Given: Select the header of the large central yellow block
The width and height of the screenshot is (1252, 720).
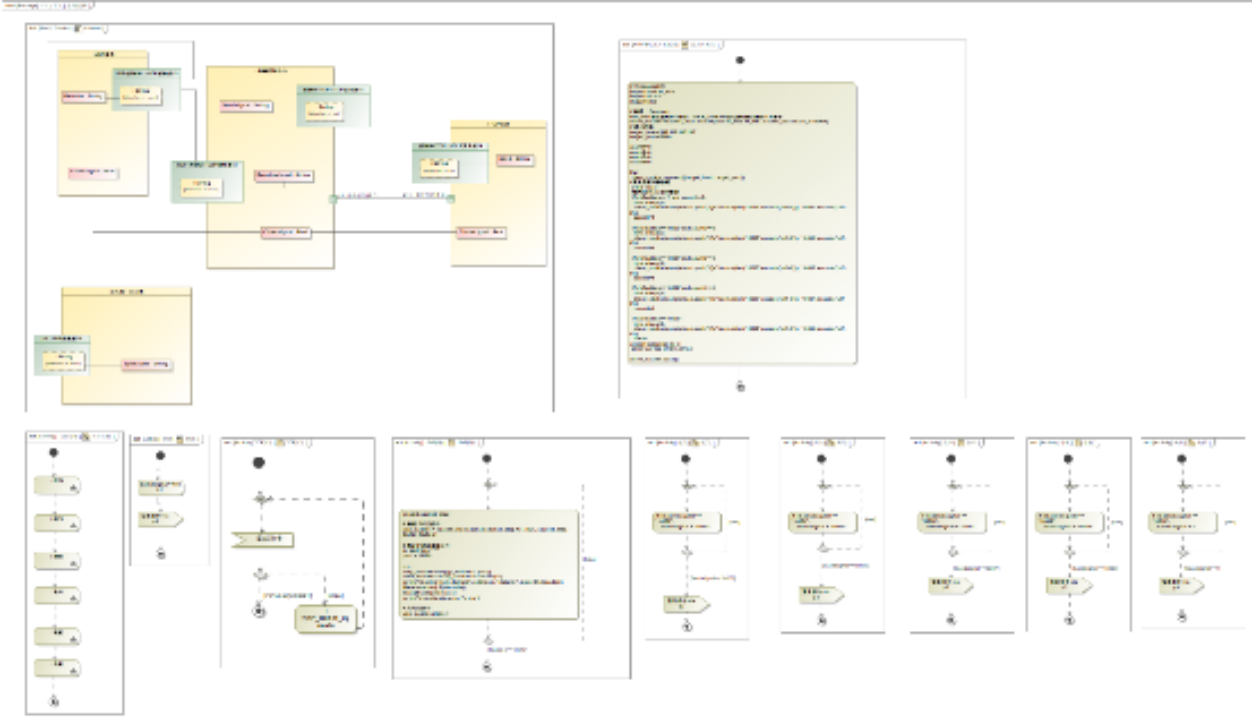Looking at the screenshot, I should (270, 72).
